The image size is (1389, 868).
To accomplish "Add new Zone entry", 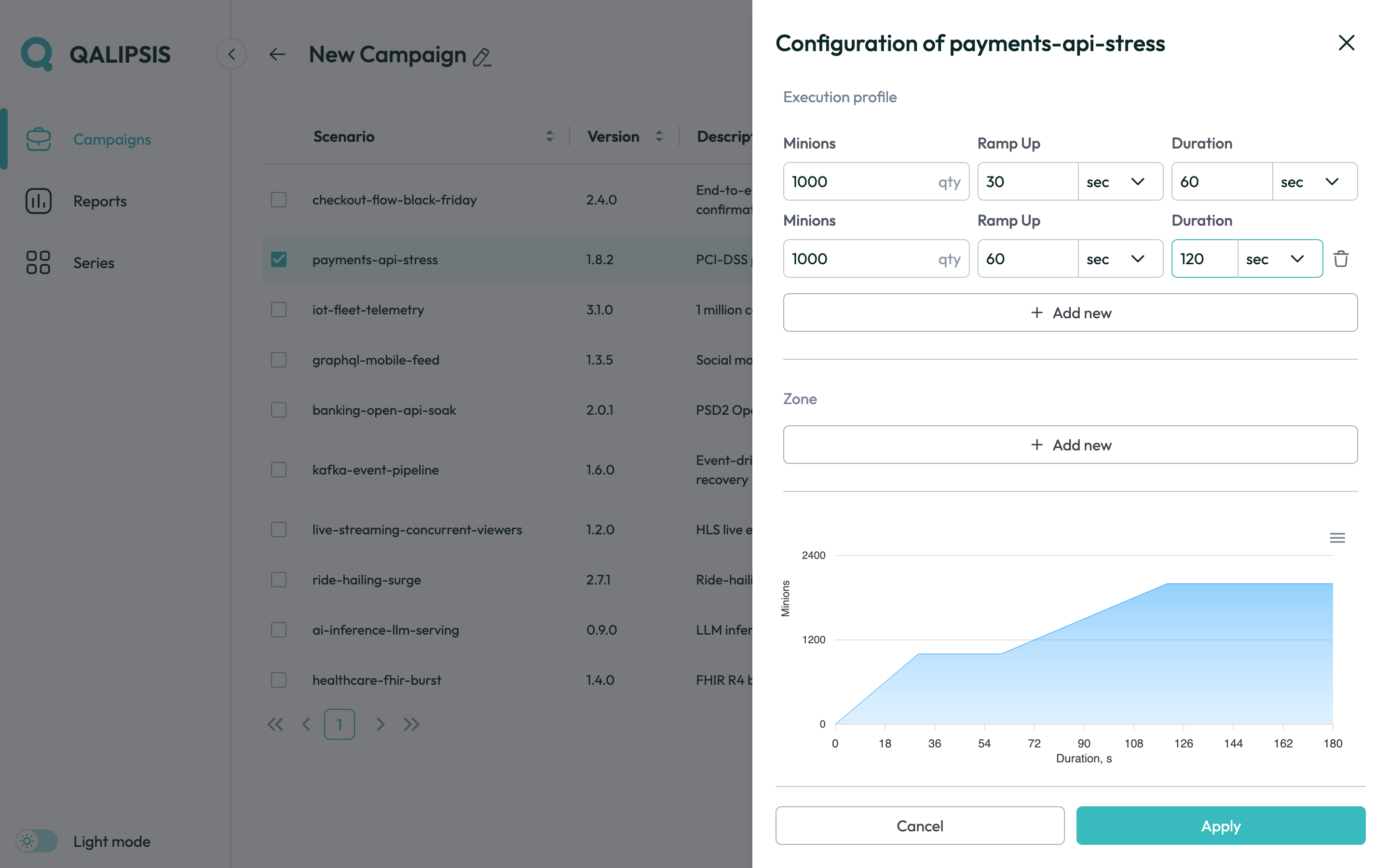I will point(1071,444).
